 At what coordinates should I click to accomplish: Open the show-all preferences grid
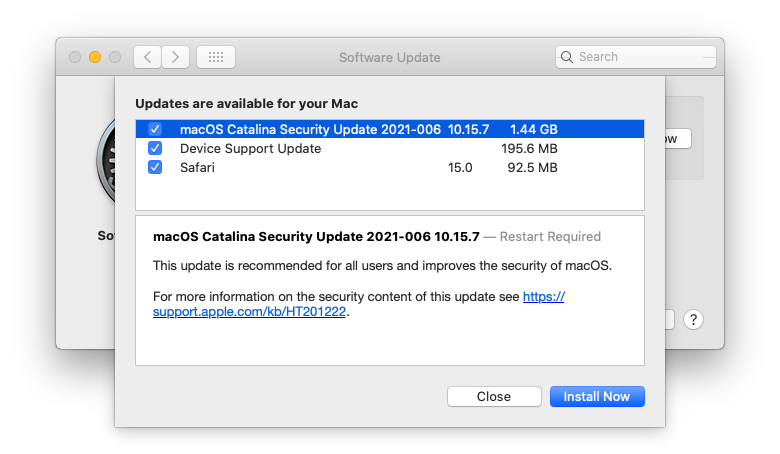coord(216,57)
